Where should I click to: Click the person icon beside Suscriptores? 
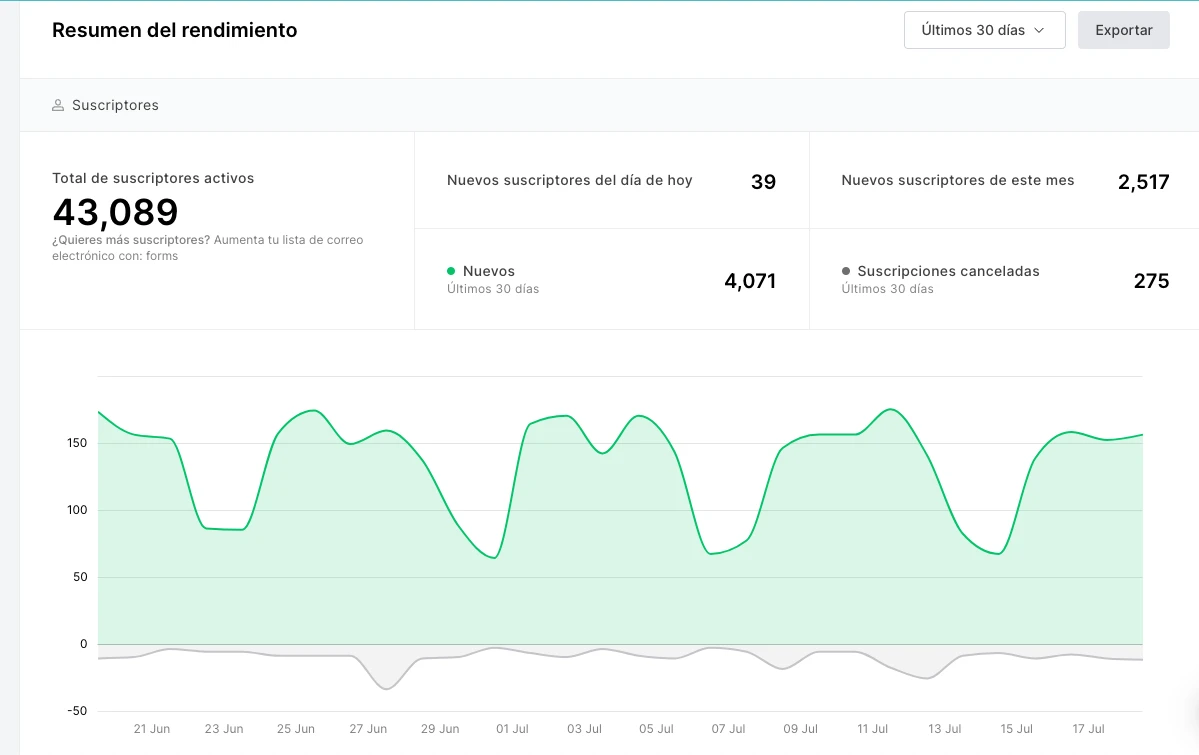(58, 105)
